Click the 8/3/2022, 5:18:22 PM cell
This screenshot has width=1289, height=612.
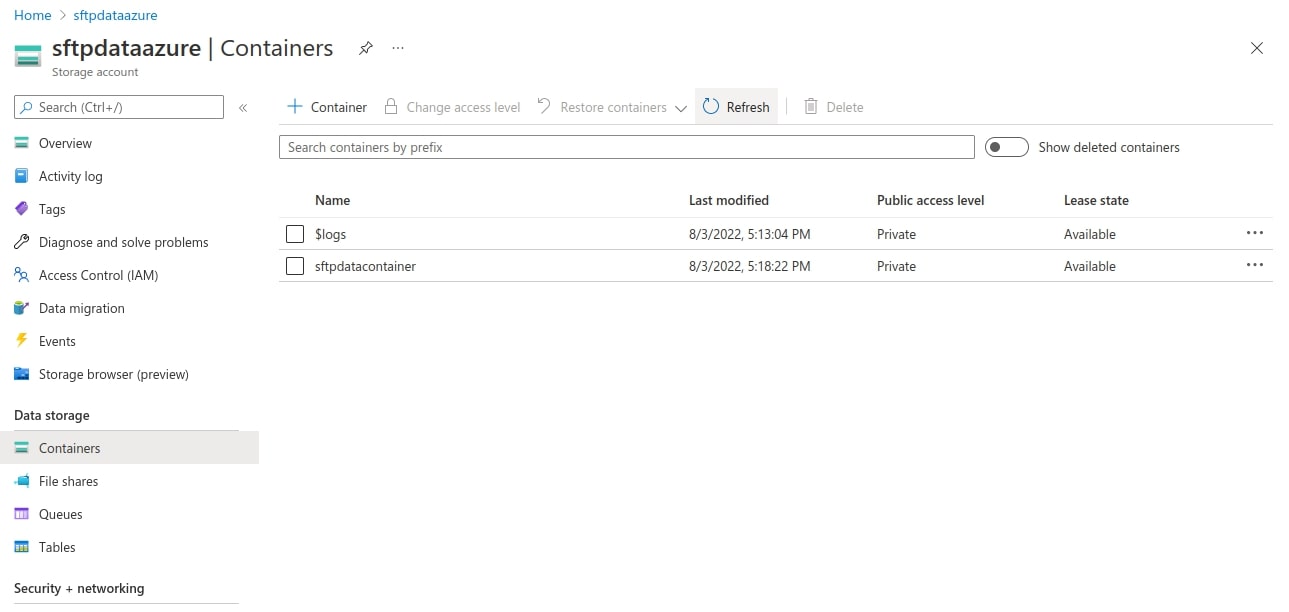(750, 266)
